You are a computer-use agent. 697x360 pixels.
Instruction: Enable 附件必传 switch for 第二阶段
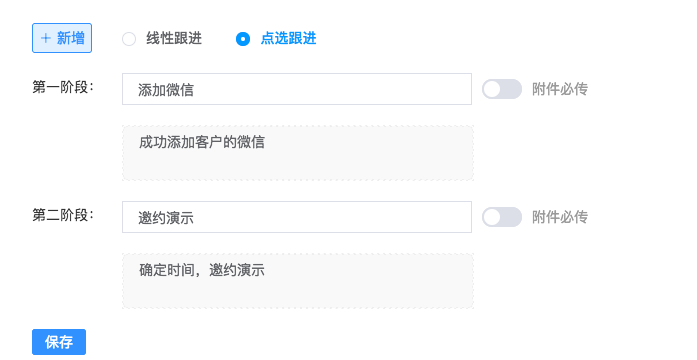coord(502,217)
